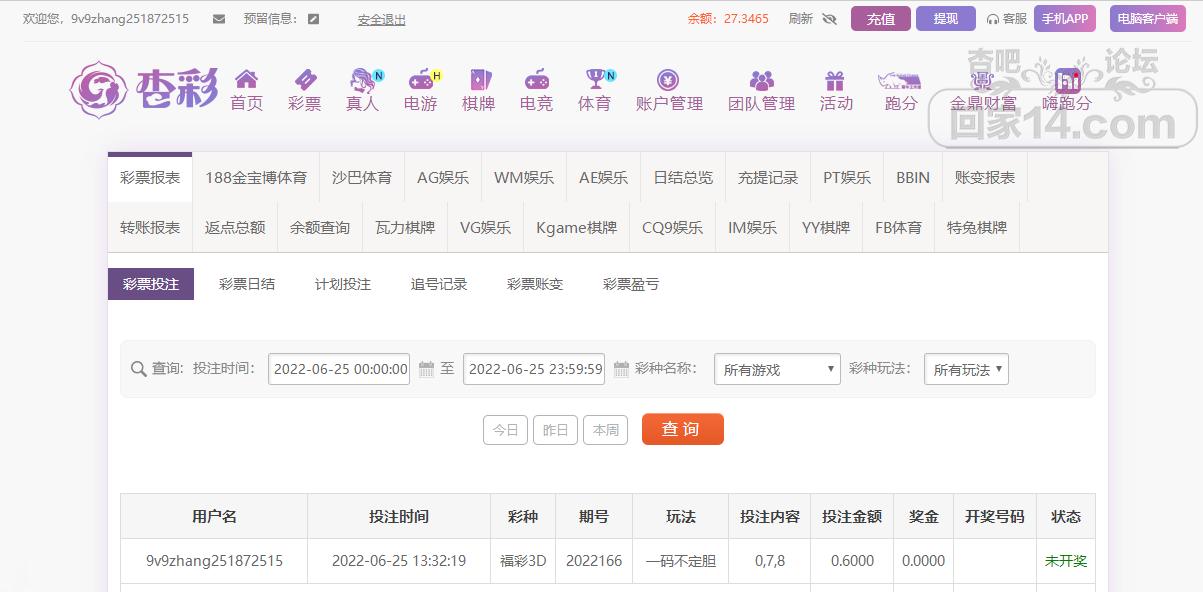This screenshot has width=1203, height=592.
Task: Click 刷新 balance refresh
Action: tap(800, 19)
